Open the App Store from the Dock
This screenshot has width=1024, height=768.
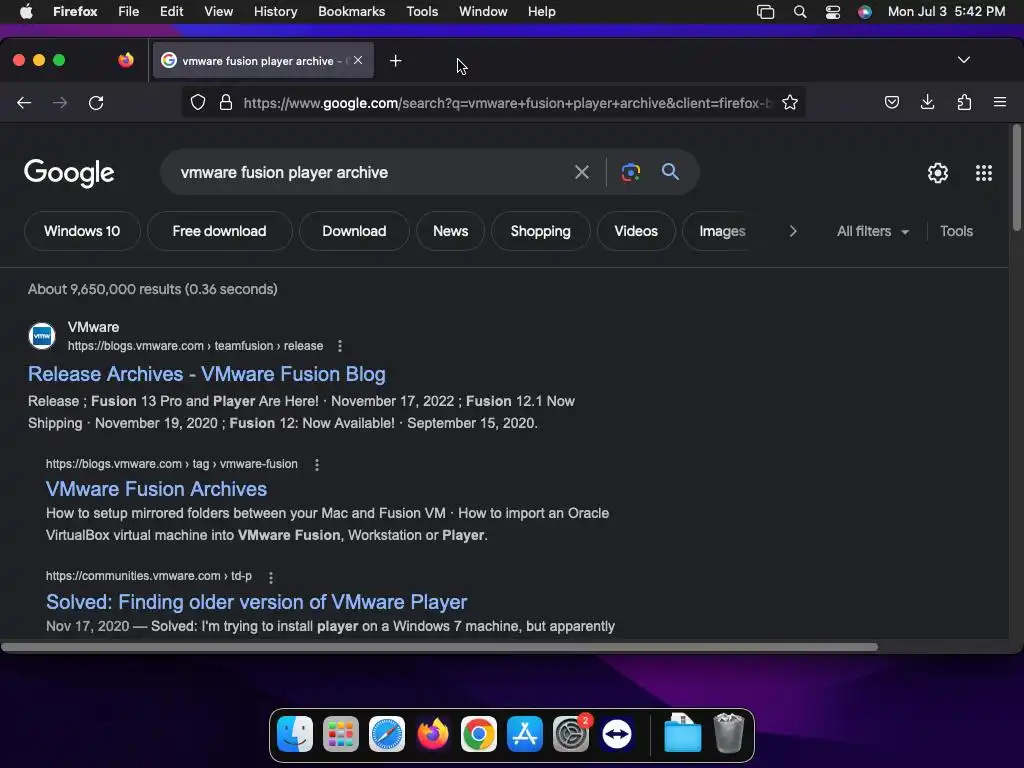tap(524, 734)
